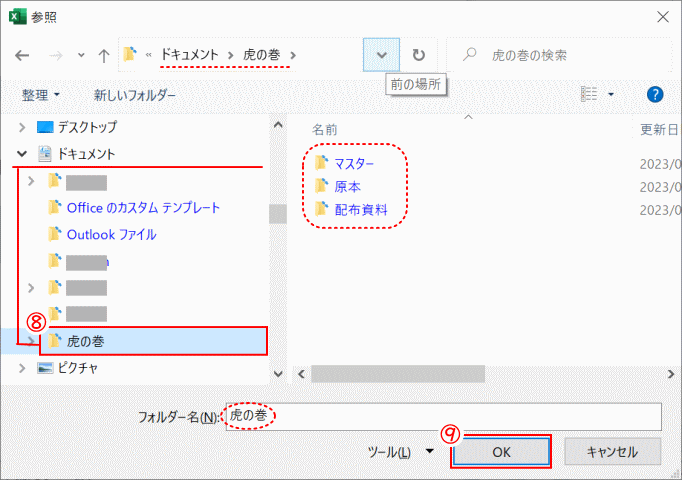Confirm with the OK button

501,452
